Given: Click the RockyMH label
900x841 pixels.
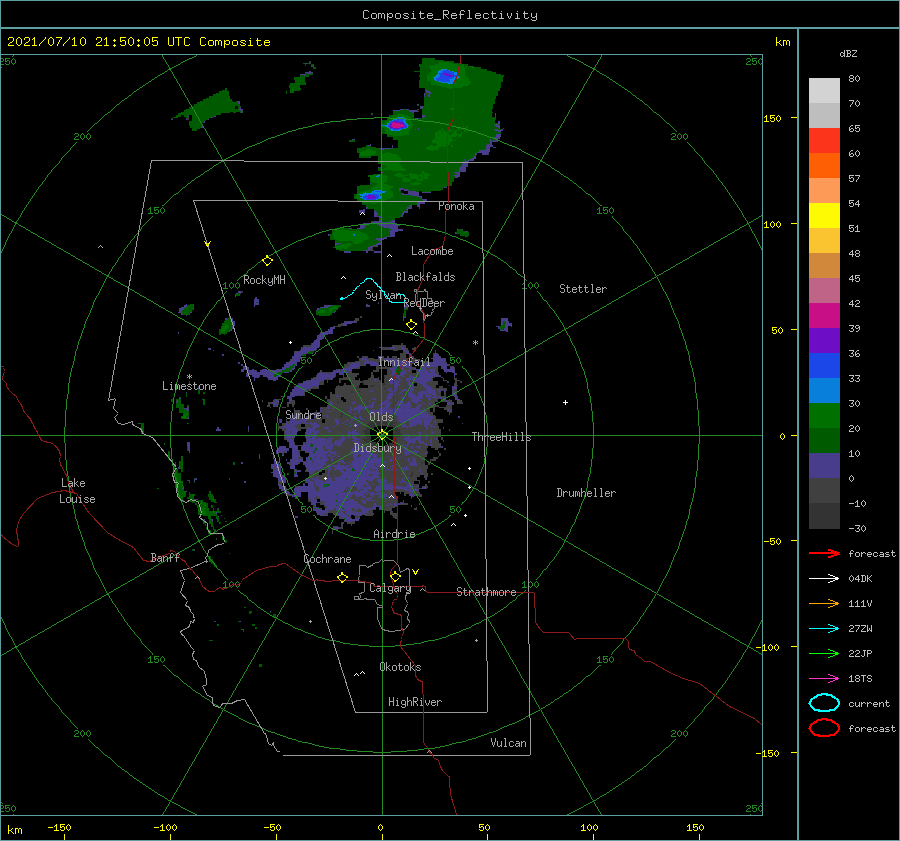Looking at the screenshot, I should tap(264, 280).
